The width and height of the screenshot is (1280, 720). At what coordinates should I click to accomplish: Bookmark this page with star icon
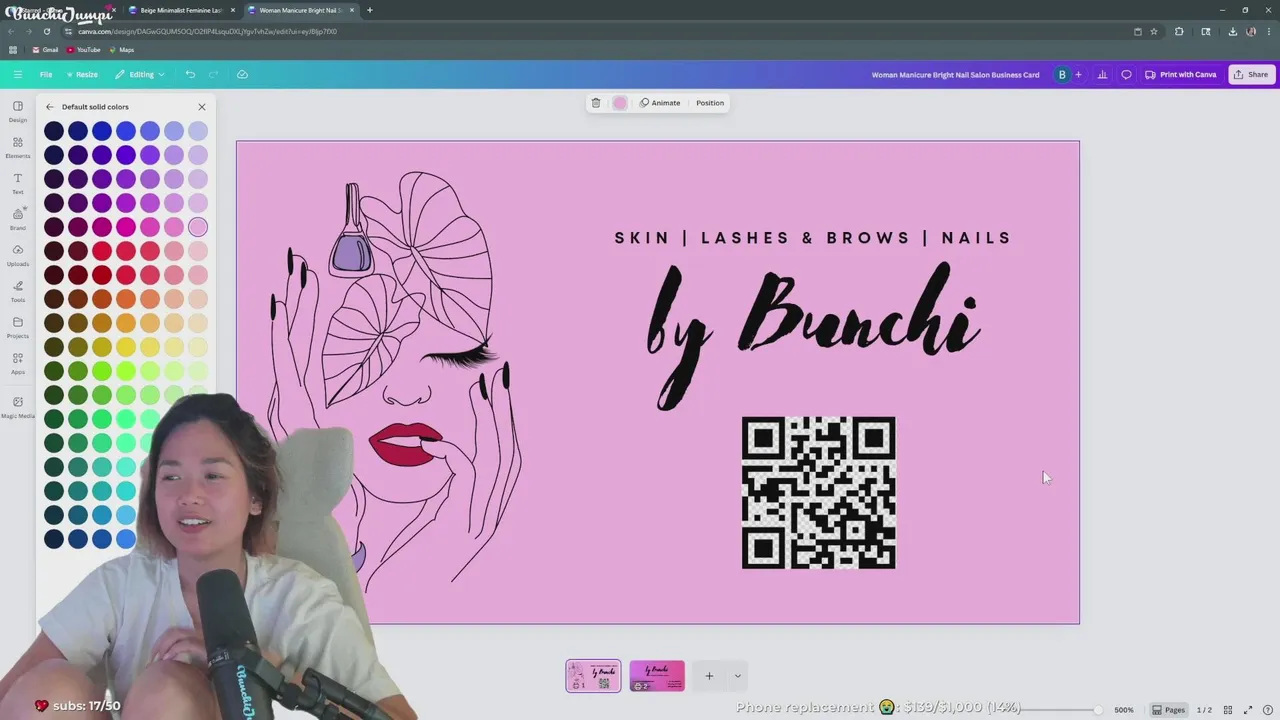pyautogui.click(x=1153, y=31)
